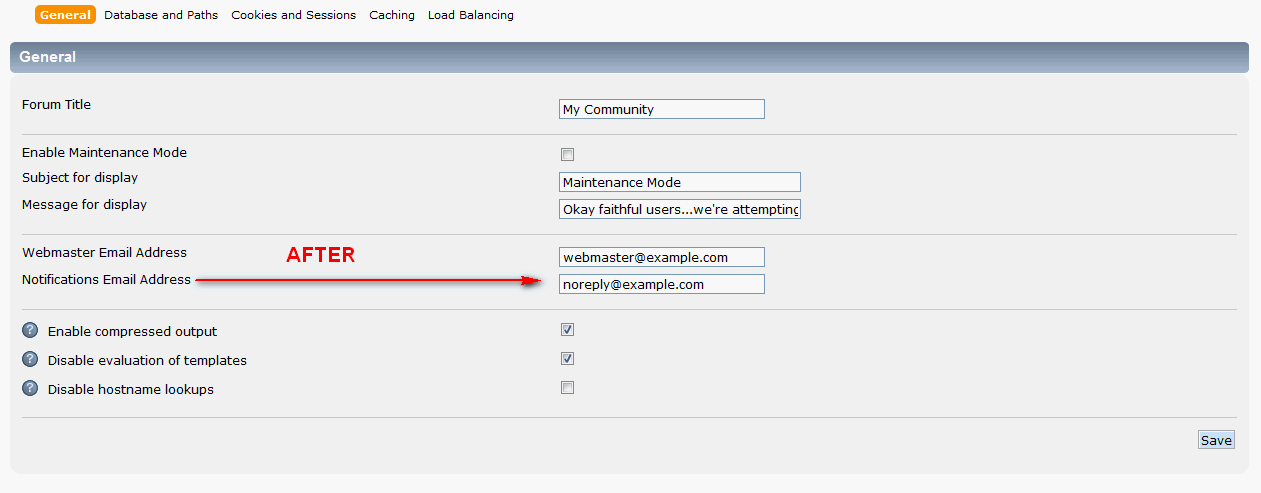Screen dimensions: 1261x493
Task: Switch to General tab
Action: [x=66, y=15]
